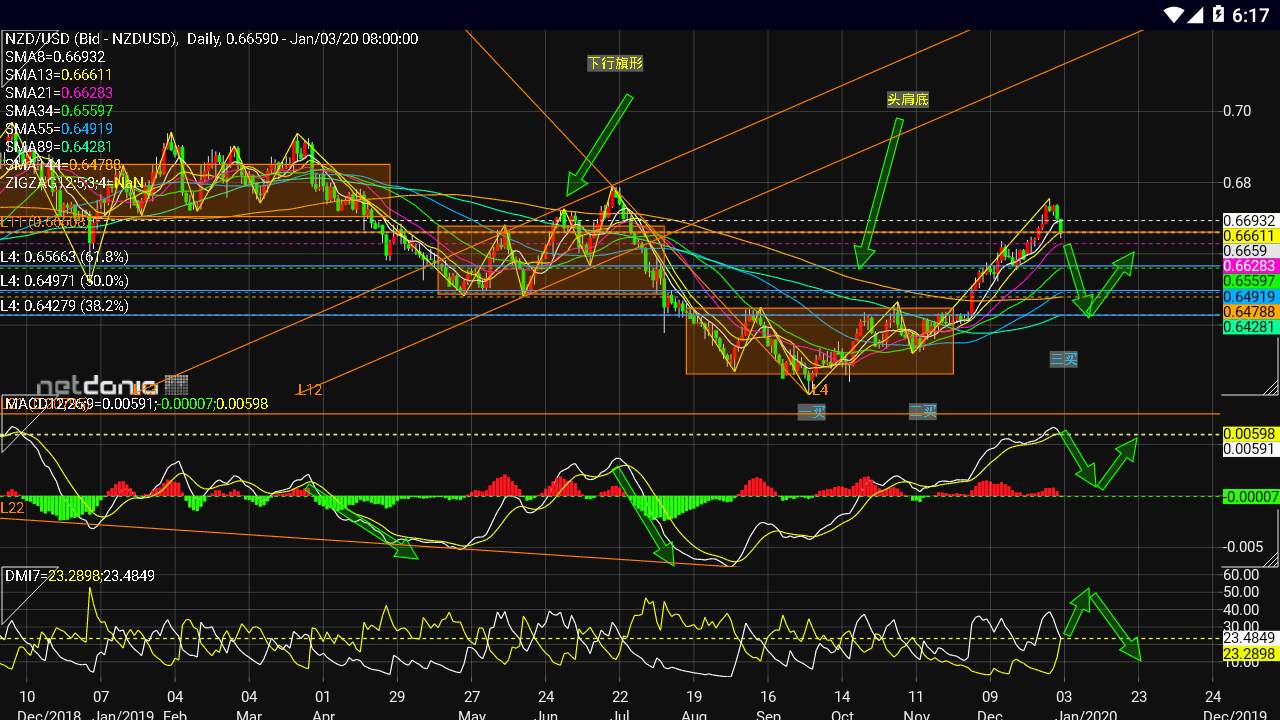This screenshot has height=720, width=1280.
Task: Tap the 60.00 DMI axis label
Action: pos(1242,575)
